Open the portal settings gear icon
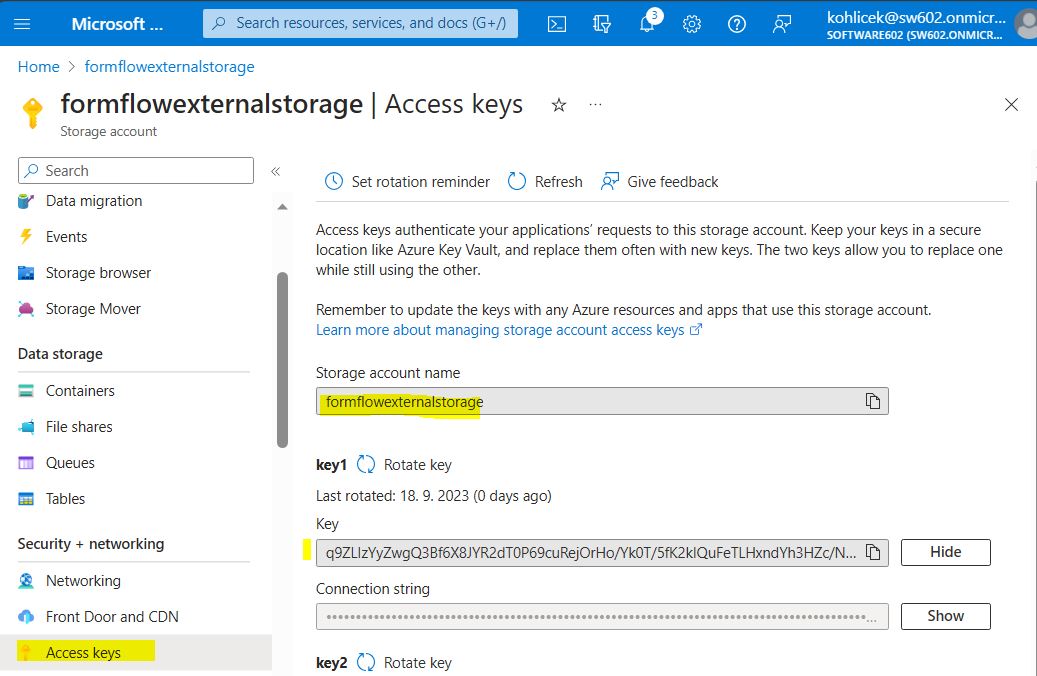 coord(692,24)
